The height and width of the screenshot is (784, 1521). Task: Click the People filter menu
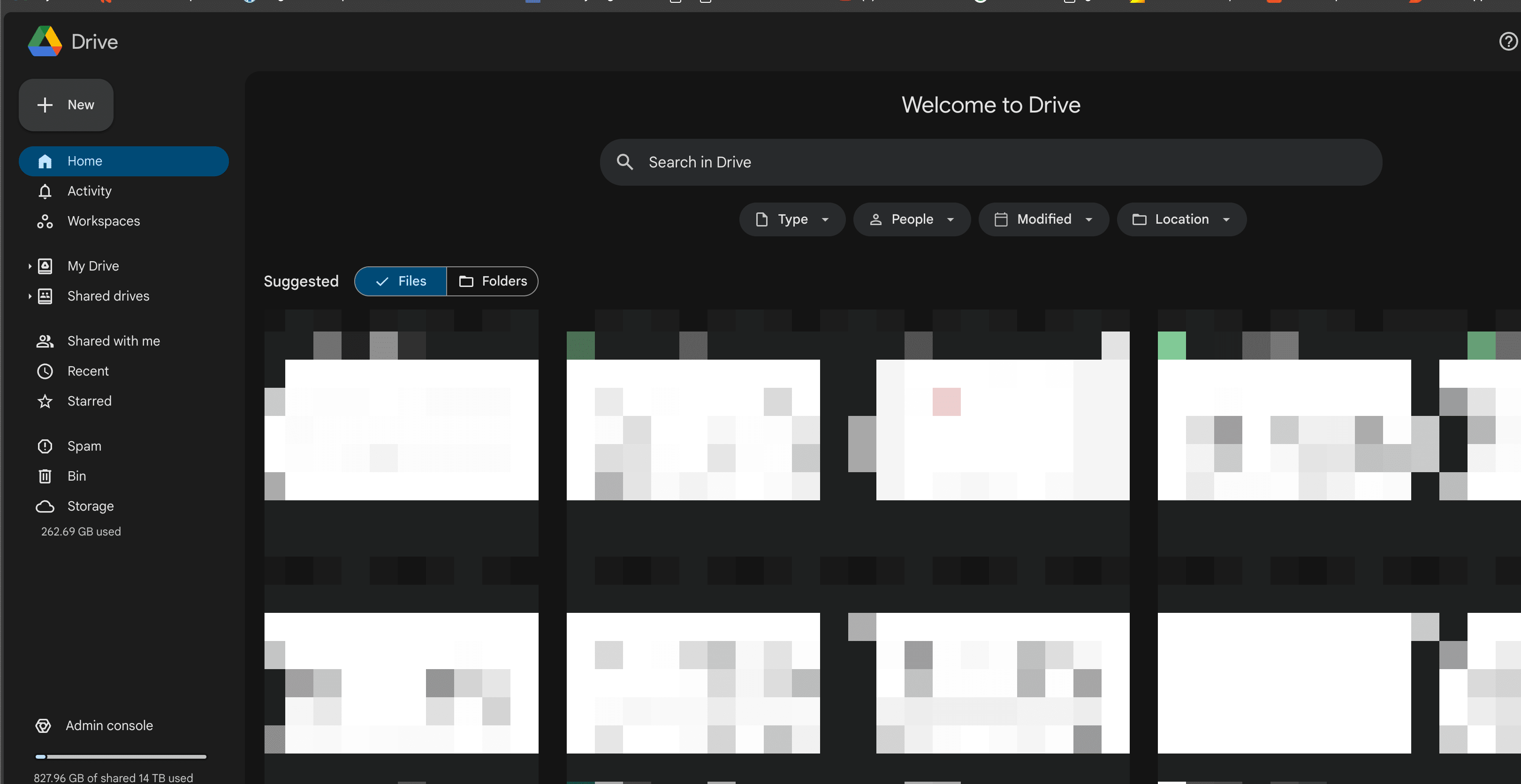(x=911, y=219)
